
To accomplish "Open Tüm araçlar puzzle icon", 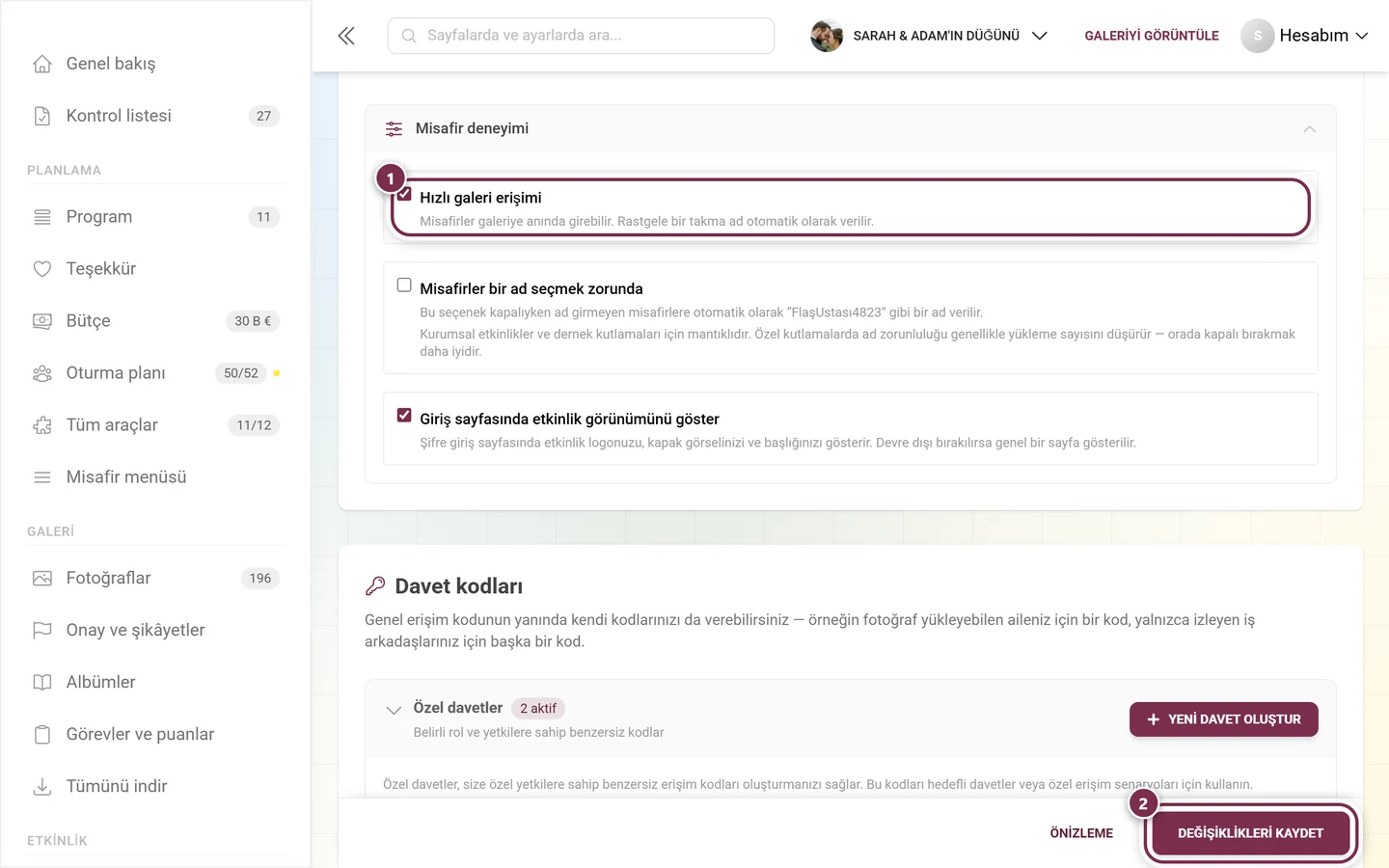I will (42, 425).
